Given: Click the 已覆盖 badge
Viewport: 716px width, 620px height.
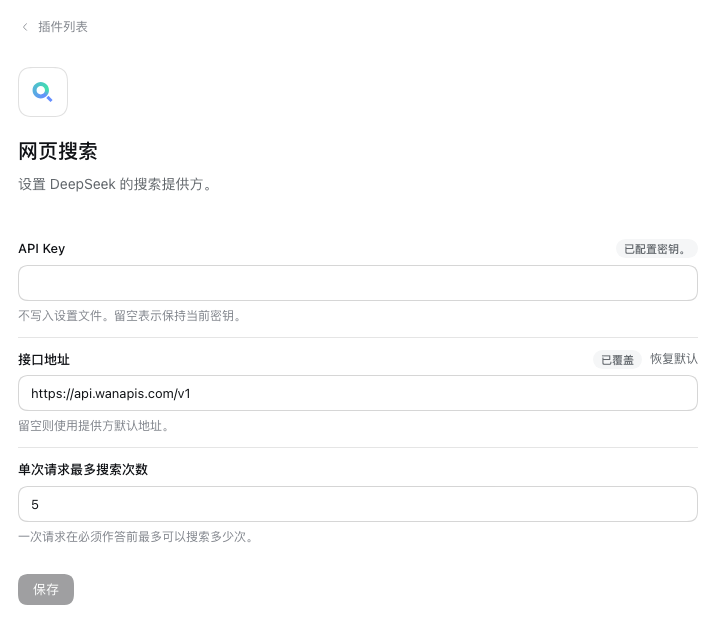Looking at the screenshot, I should (617, 360).
